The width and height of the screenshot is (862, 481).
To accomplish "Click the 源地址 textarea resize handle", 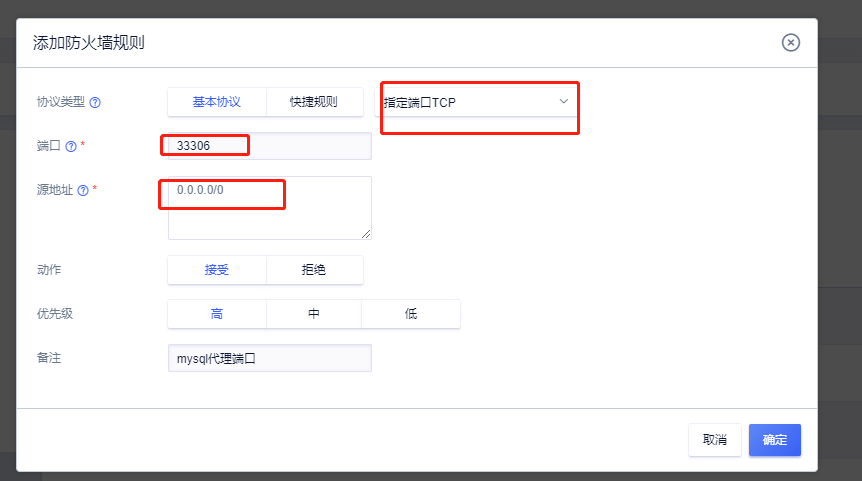I will pos(366,234).
